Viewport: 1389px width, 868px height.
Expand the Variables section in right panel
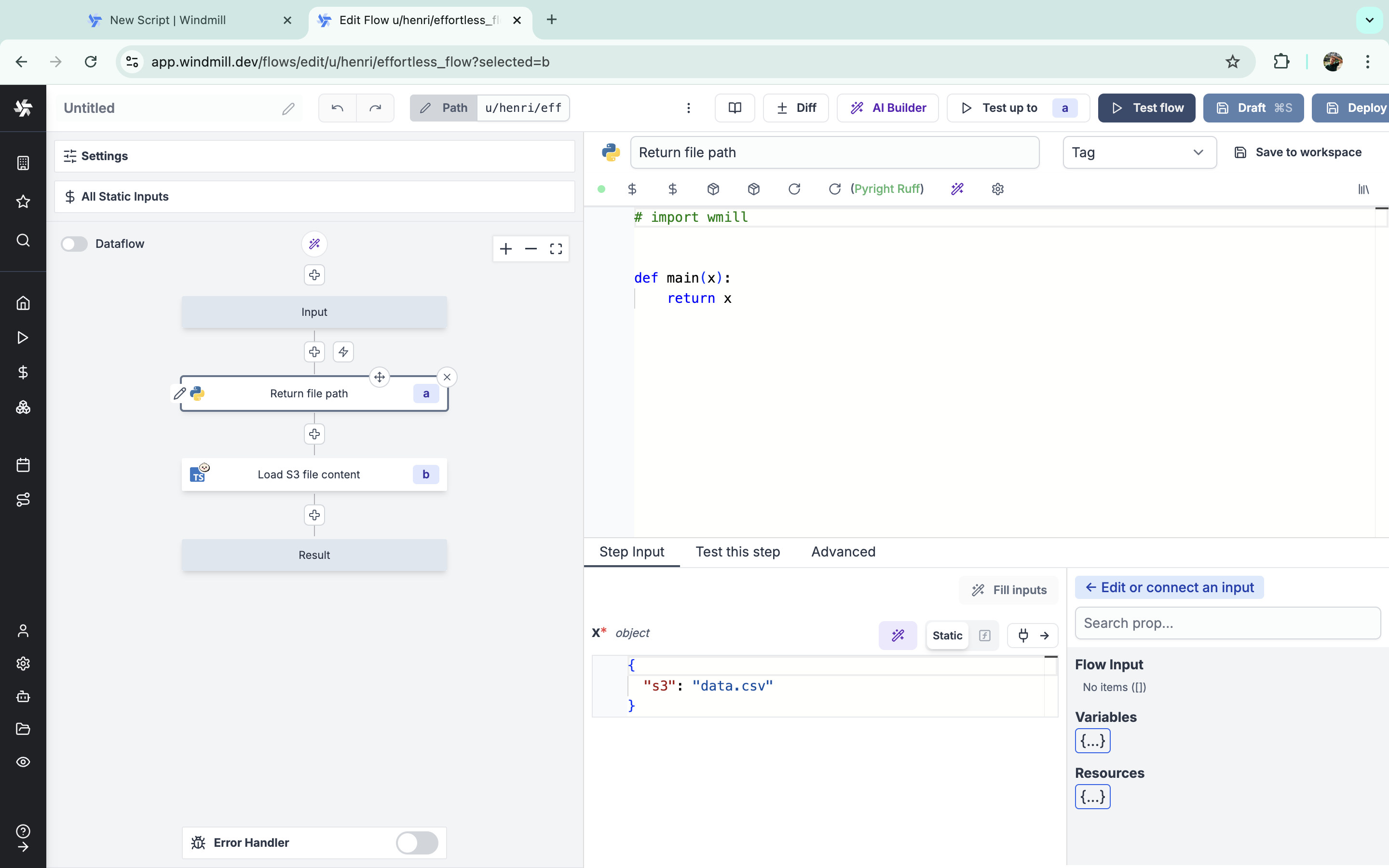click(1092, 740)
